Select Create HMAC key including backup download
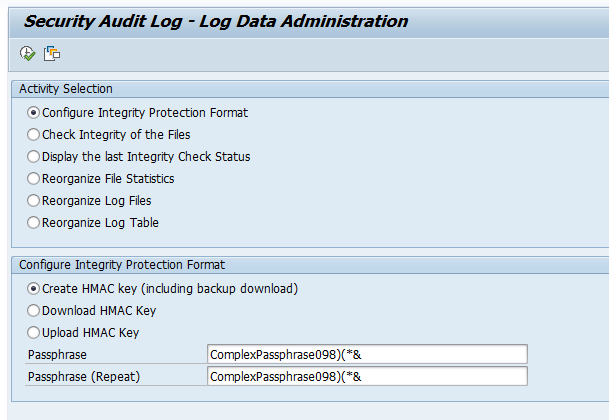 [34, 289]
